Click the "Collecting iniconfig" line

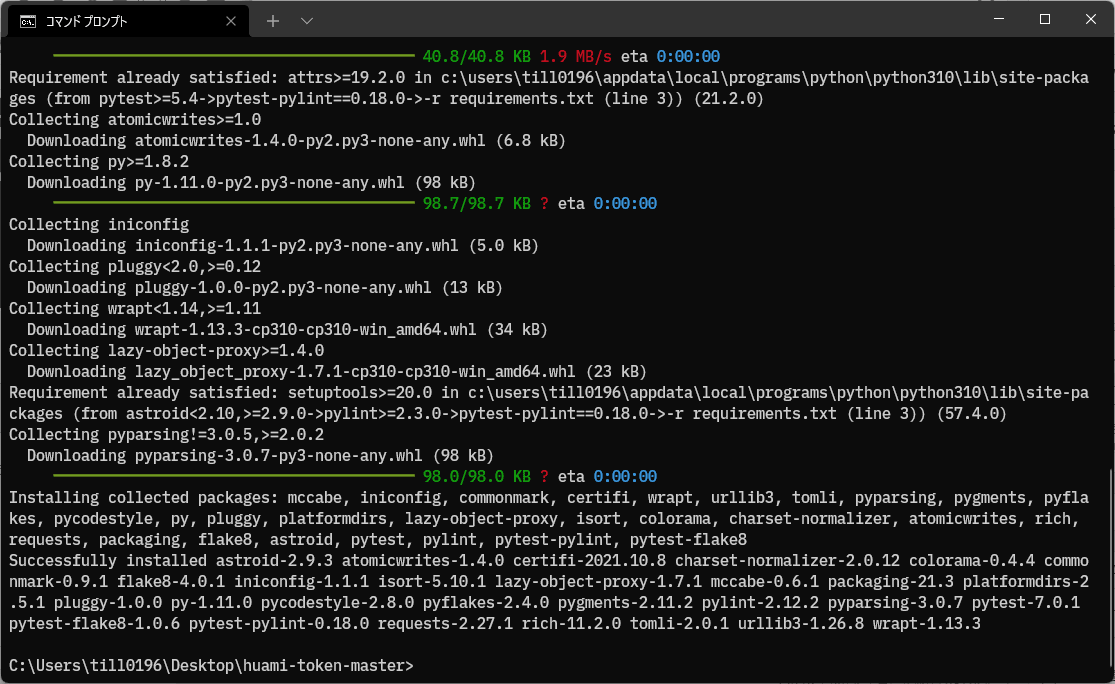[x=98, y=224]
